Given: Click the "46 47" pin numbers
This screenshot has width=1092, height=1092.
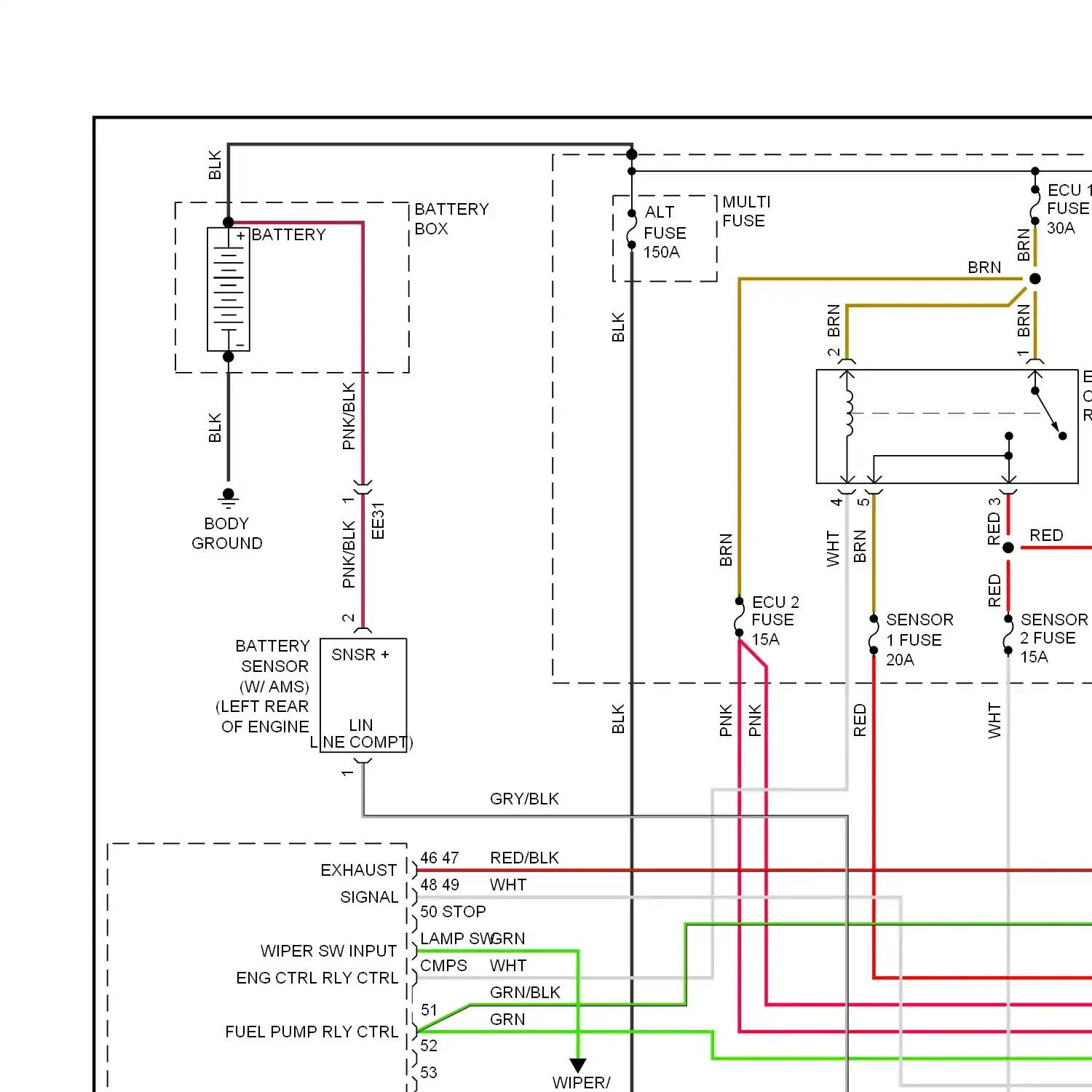Looking at the screenshot, I should point(440,858).
